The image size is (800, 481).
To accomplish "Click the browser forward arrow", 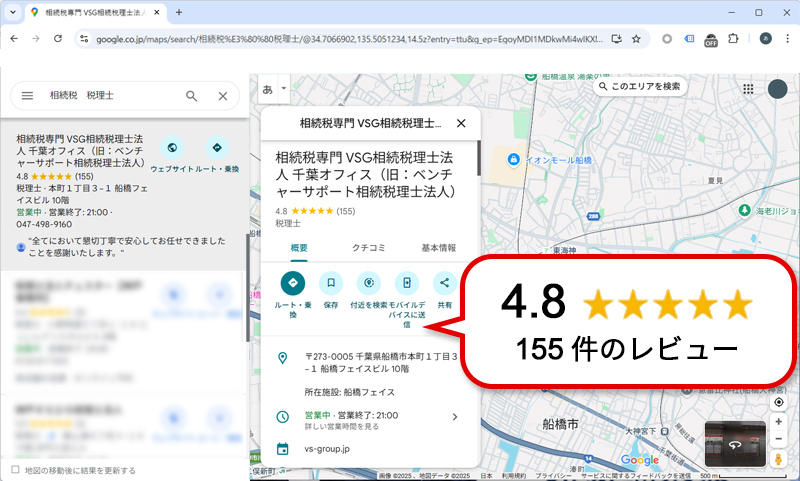I will [36, 39].
